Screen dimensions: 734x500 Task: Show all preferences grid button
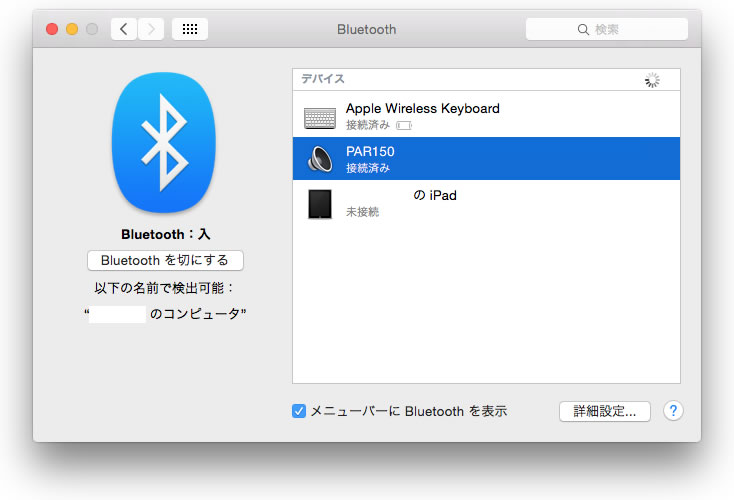pyautogui.click(x=190, y=29)
